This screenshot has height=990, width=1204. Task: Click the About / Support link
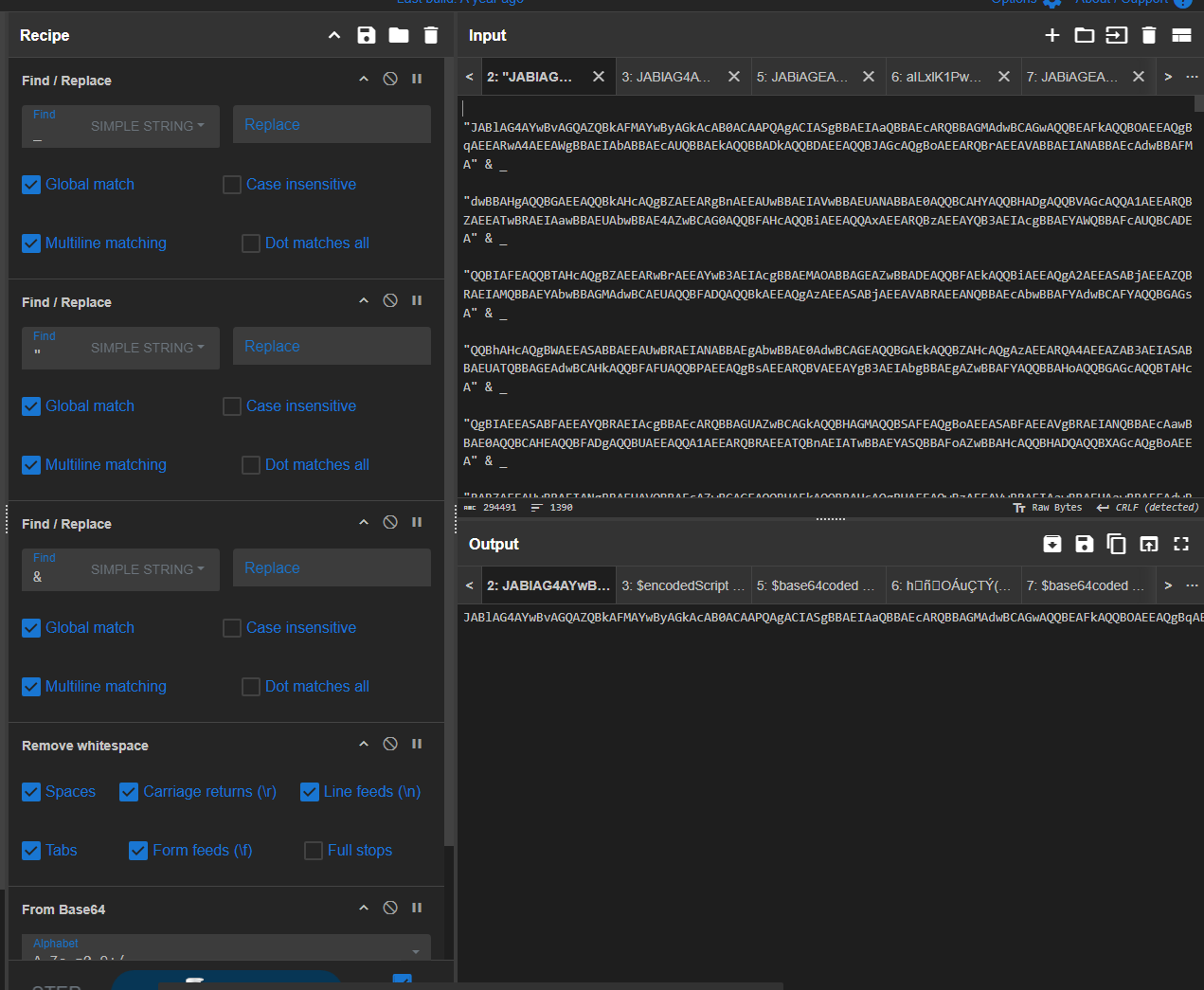coord(1123,3)
